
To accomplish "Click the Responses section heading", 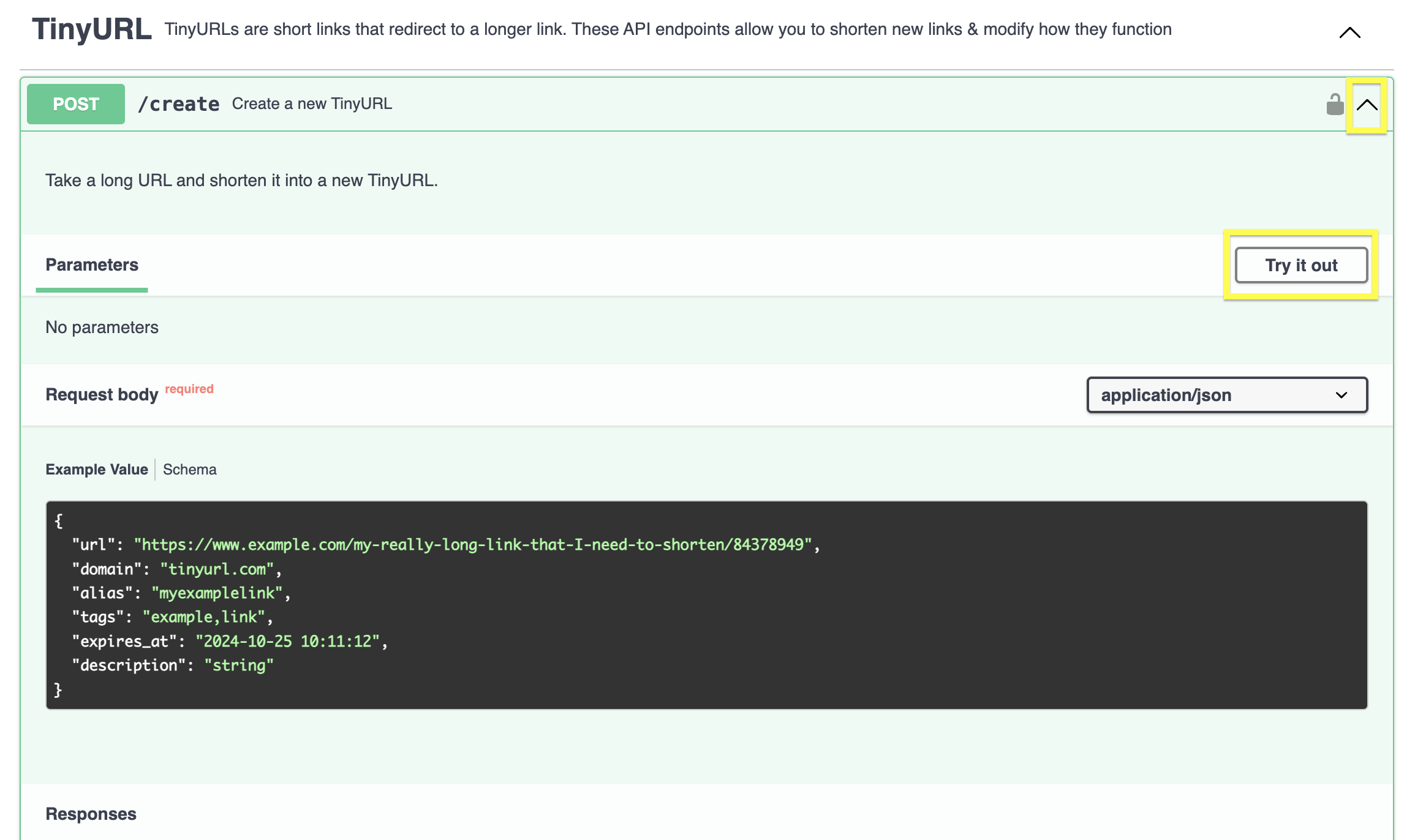I will 91,814.
